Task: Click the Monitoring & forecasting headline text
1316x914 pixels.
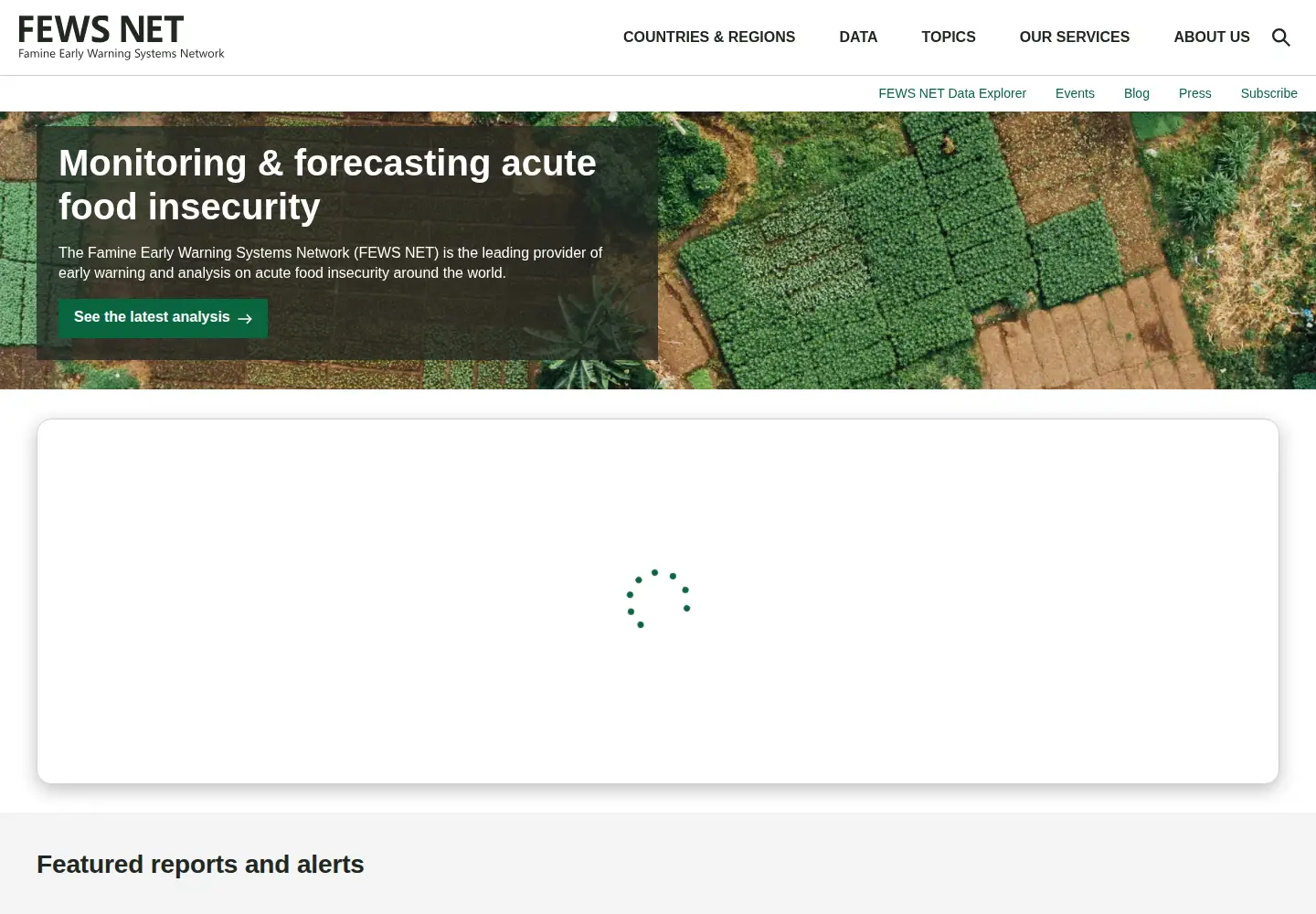Action: (327, 185)
